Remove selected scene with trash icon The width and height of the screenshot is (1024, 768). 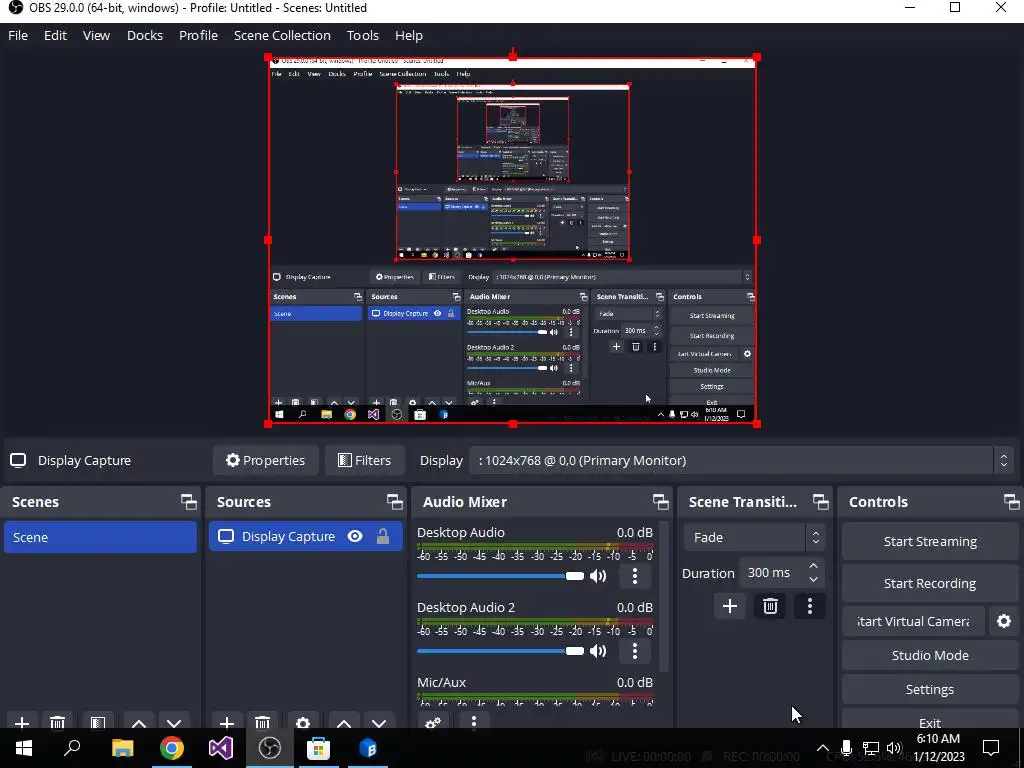click(57, 722)
